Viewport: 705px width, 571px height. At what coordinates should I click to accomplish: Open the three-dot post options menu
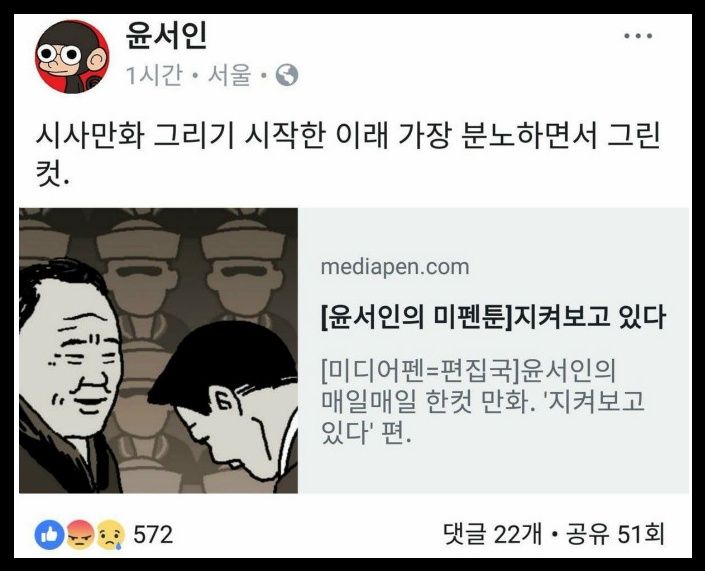coord(638,36)
